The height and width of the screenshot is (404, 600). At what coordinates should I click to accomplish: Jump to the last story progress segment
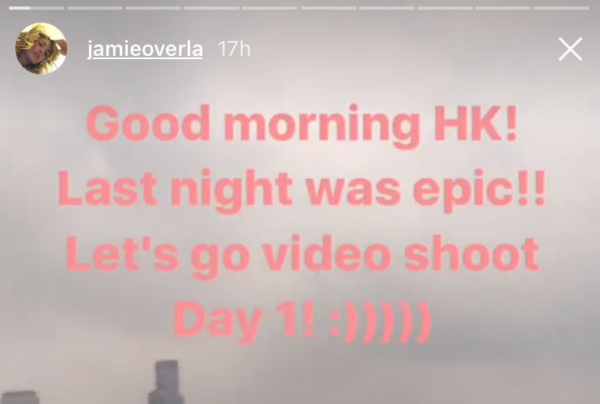pyautogui.click(x=562, y=8)
